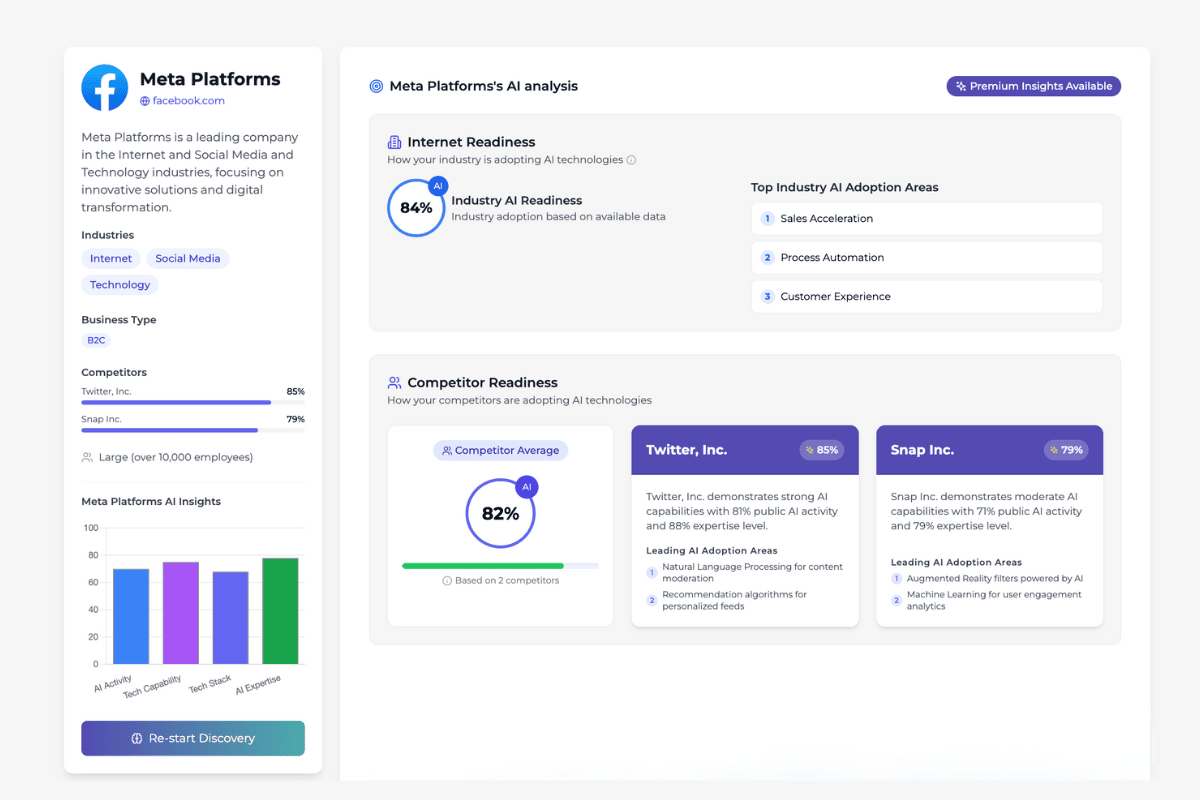The image size is (1200, 800).
Task: Select the Internet industry tag
Action: (x=111, y=258)
